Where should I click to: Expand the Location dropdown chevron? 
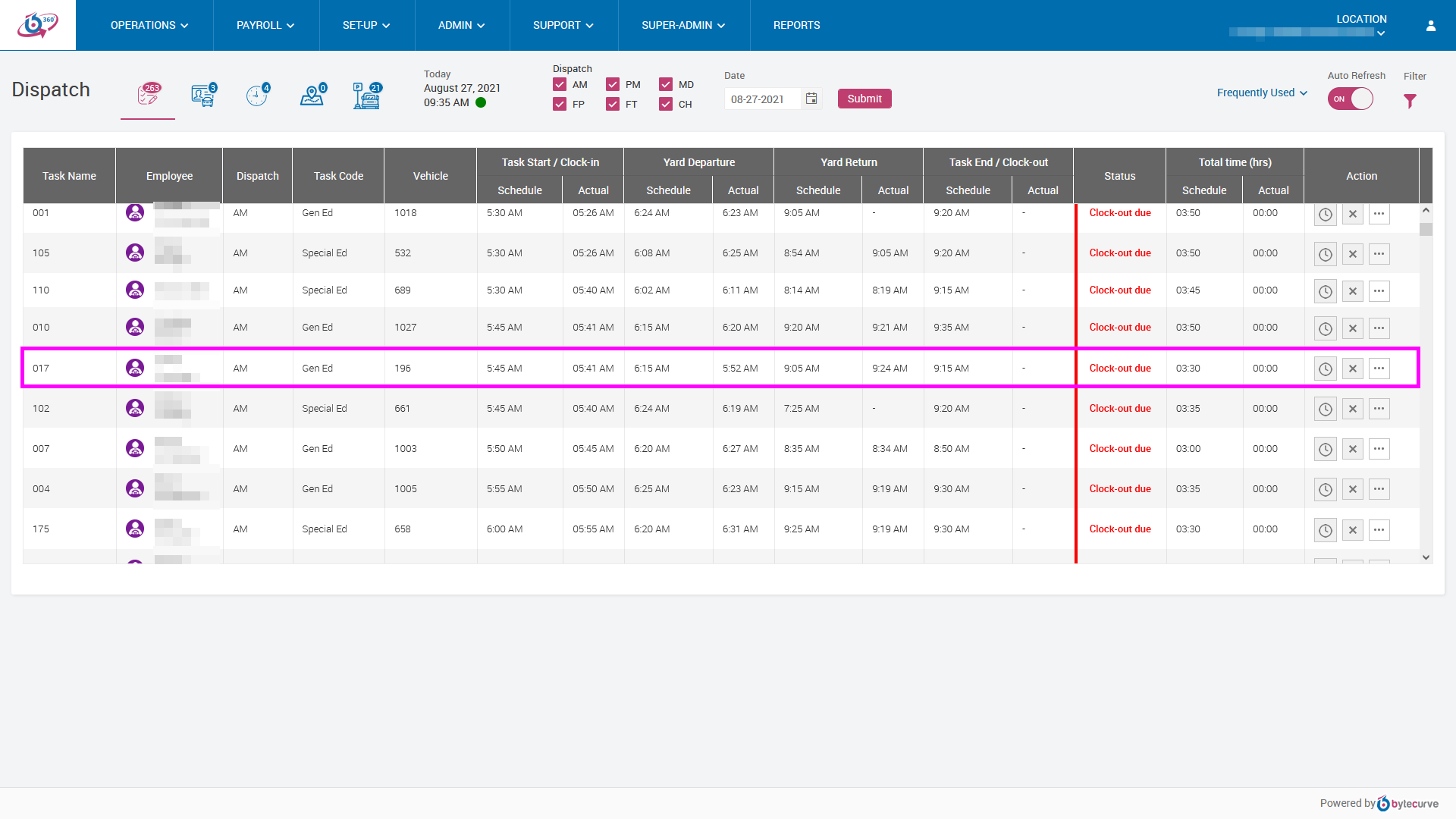tap(1381, 33)
